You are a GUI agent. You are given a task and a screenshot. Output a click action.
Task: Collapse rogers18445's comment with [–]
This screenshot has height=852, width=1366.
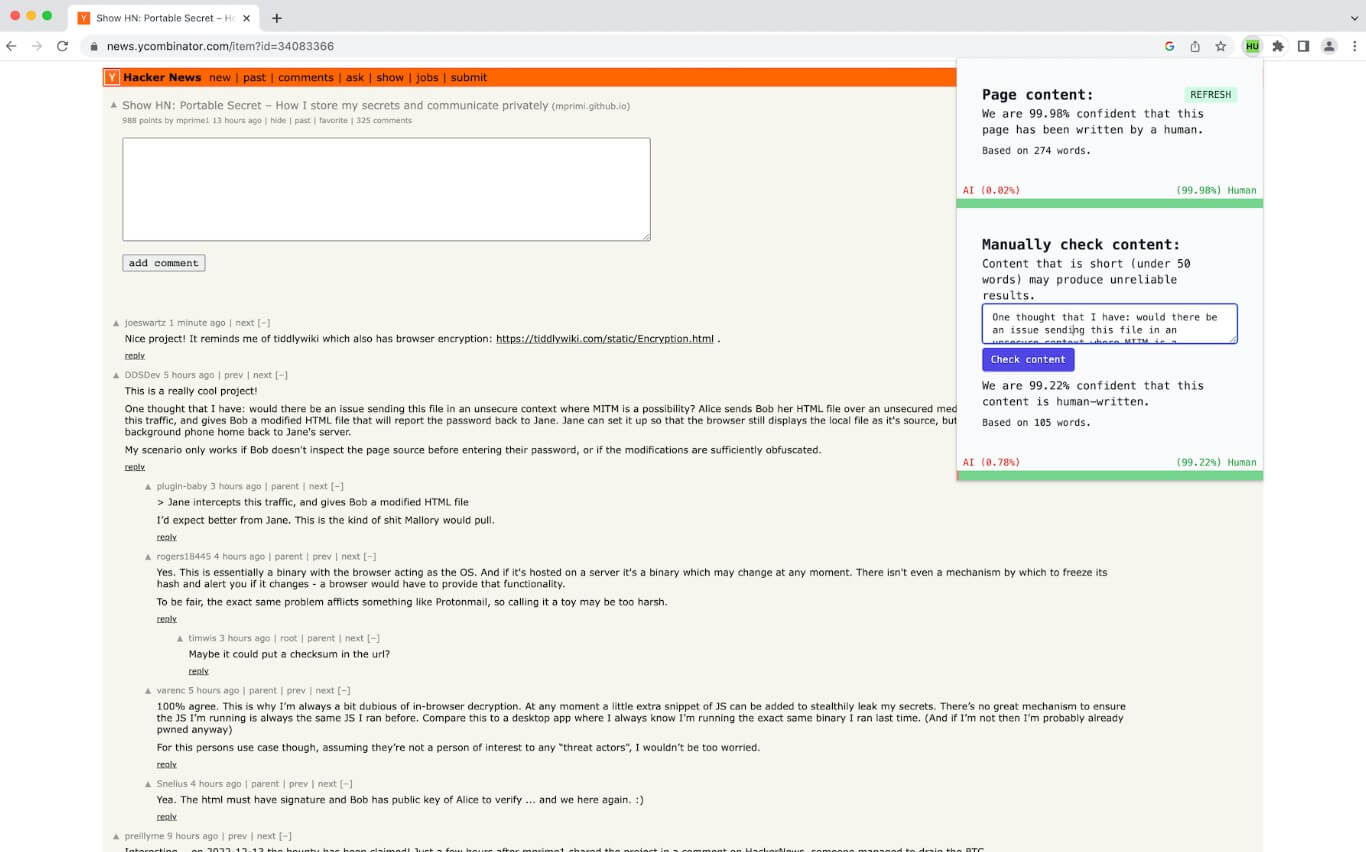coord(370,556)
